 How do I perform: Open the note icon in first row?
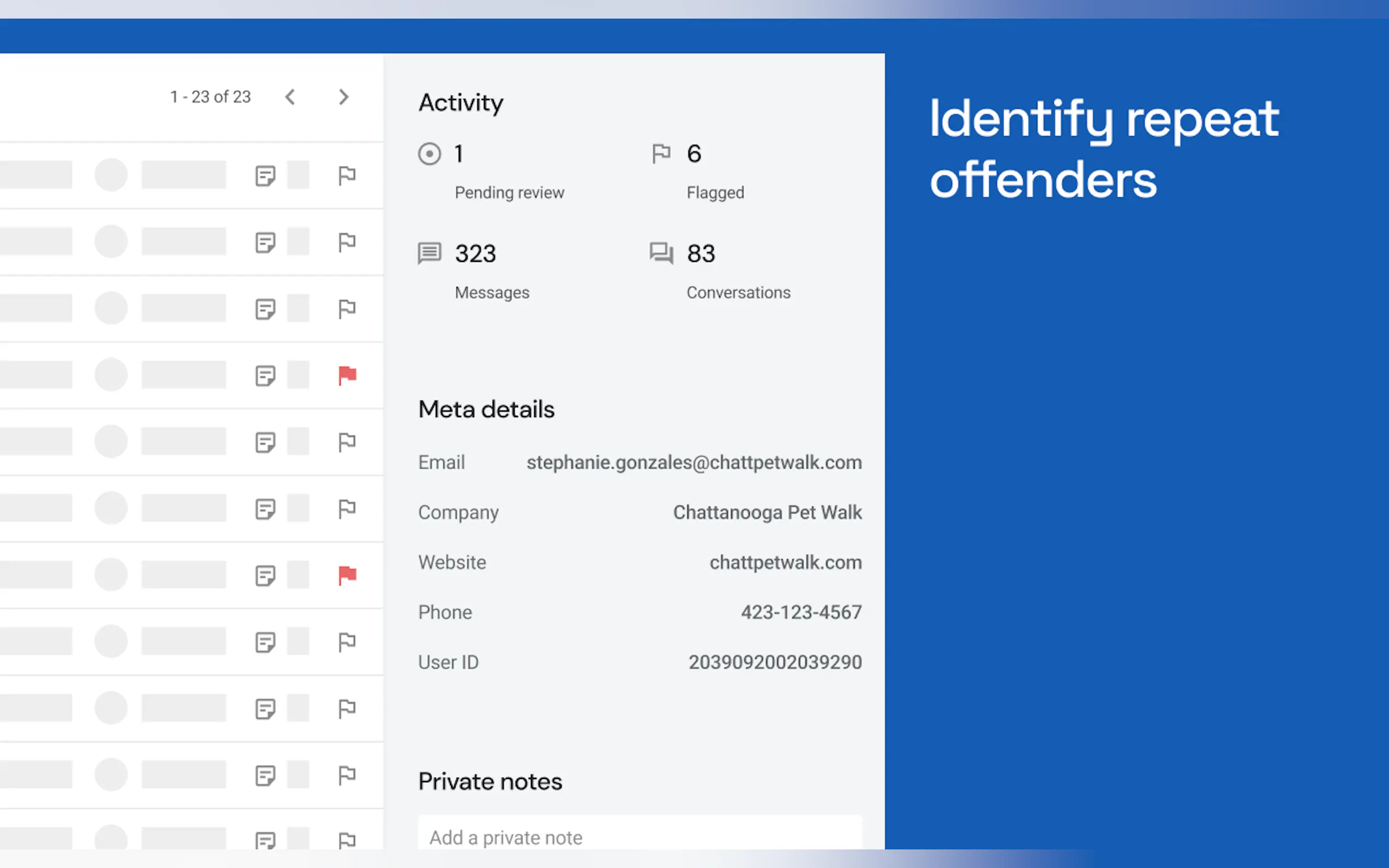(265, 175)
